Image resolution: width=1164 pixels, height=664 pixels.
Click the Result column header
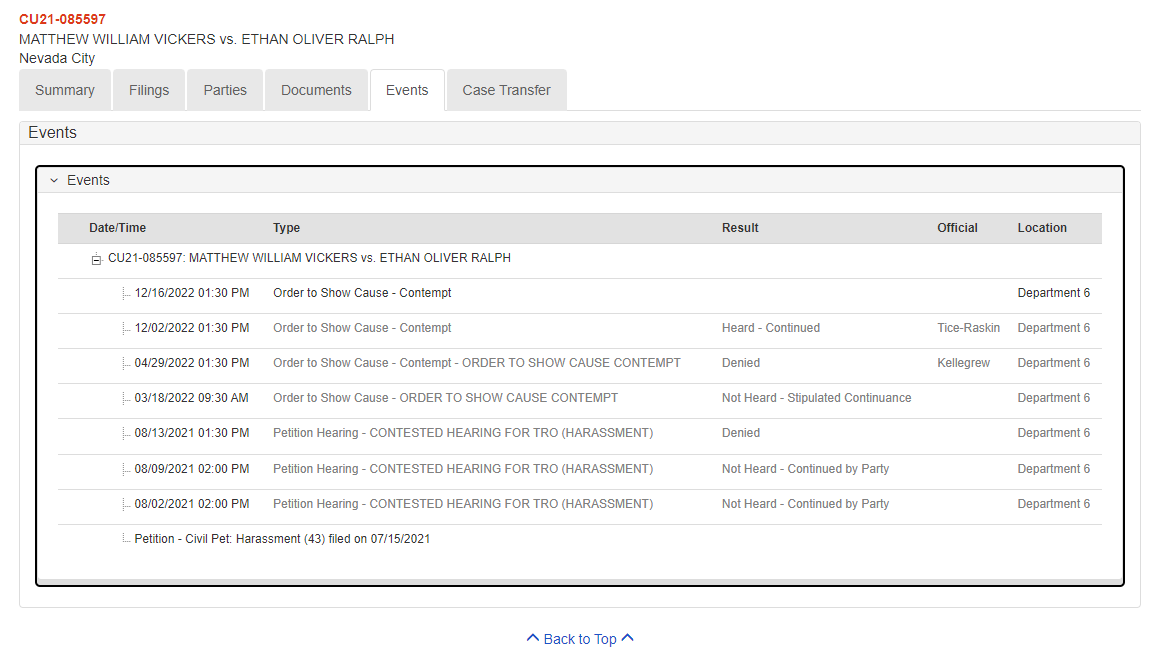(x=740, y=228)
